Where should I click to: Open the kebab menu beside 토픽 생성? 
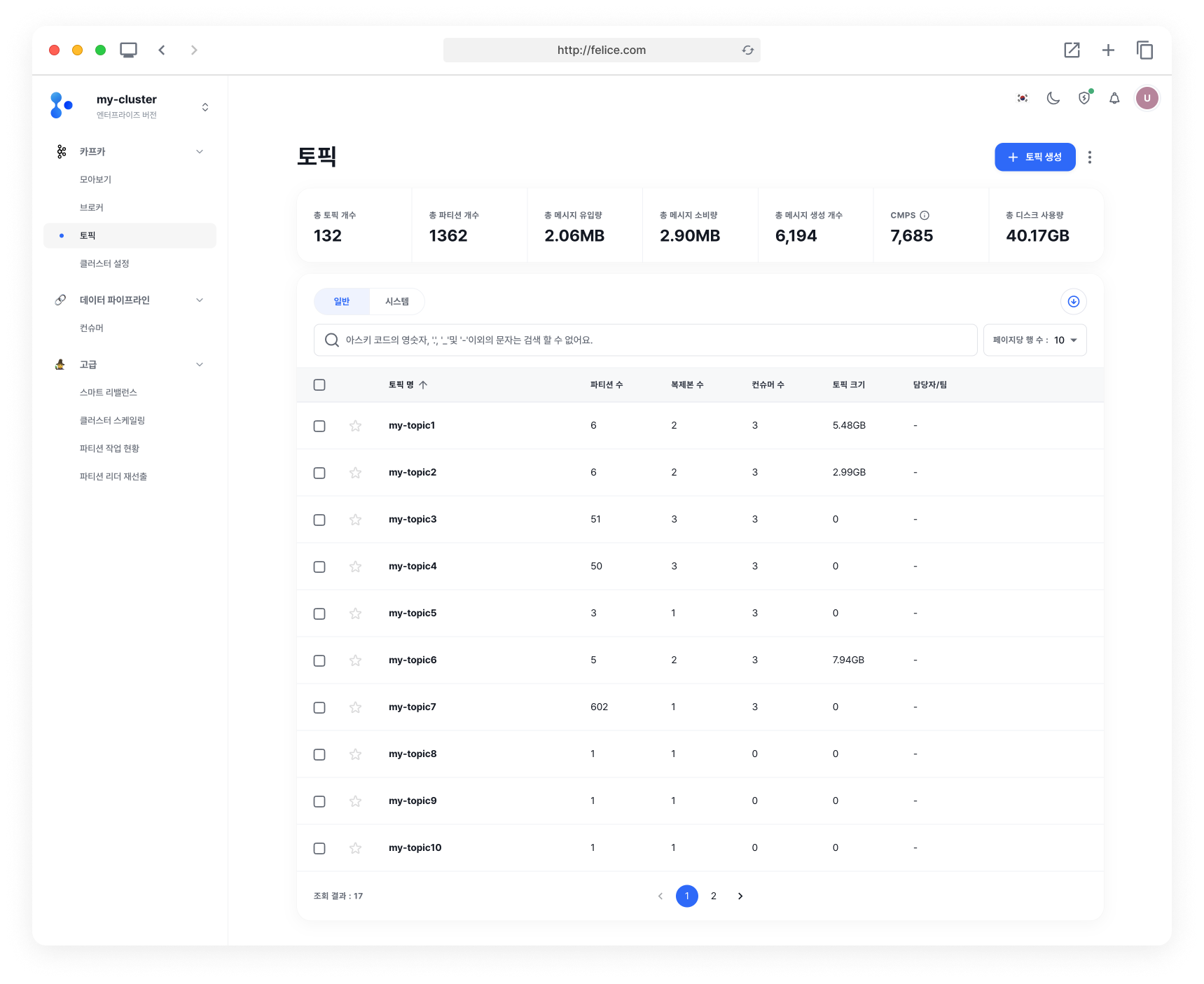pyautogui.click(x=1089, y=157)
